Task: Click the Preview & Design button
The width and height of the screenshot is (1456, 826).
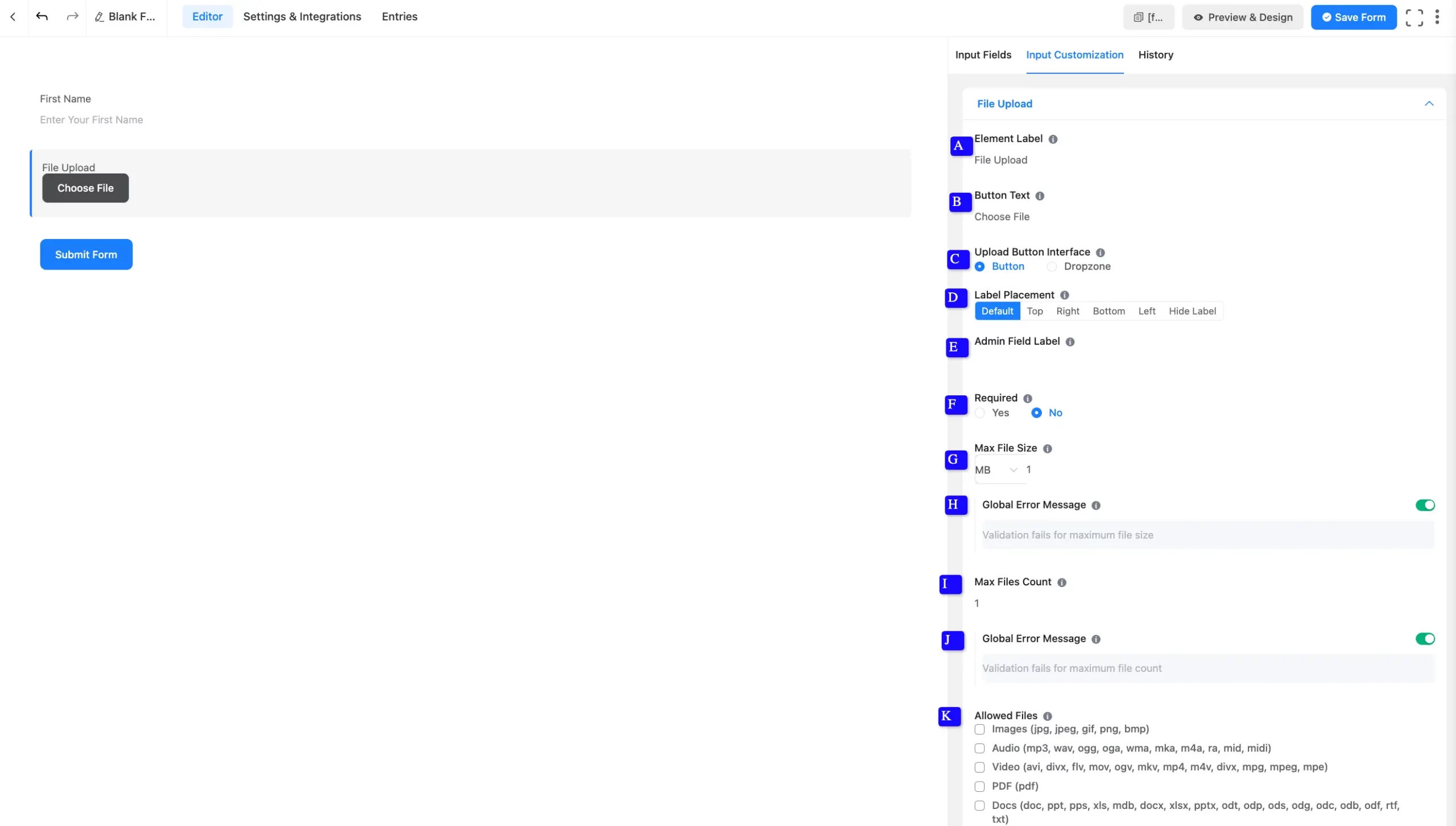Action: (x=1242, y=18)
